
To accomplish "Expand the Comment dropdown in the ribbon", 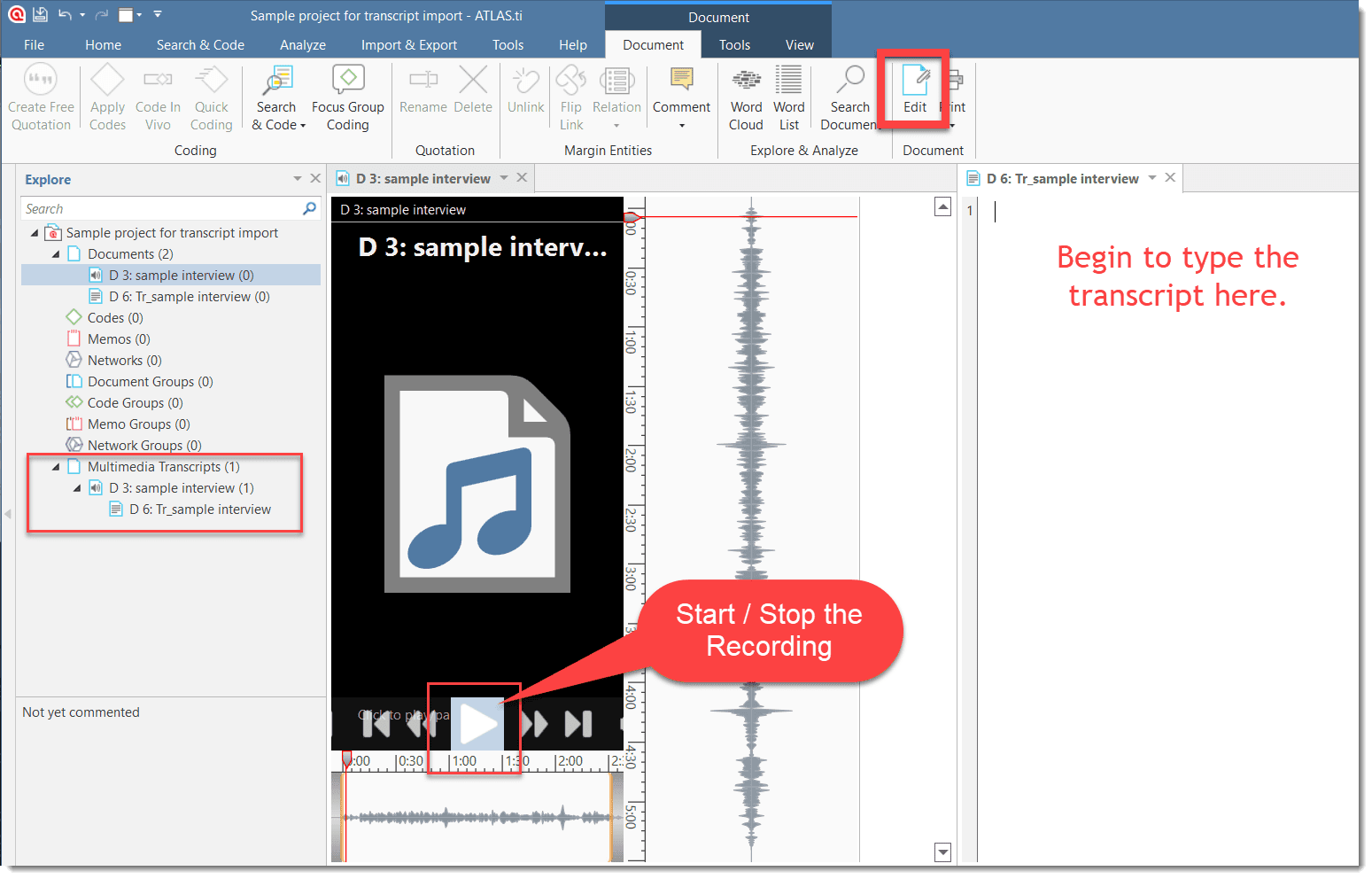I will tap(681, 126).
